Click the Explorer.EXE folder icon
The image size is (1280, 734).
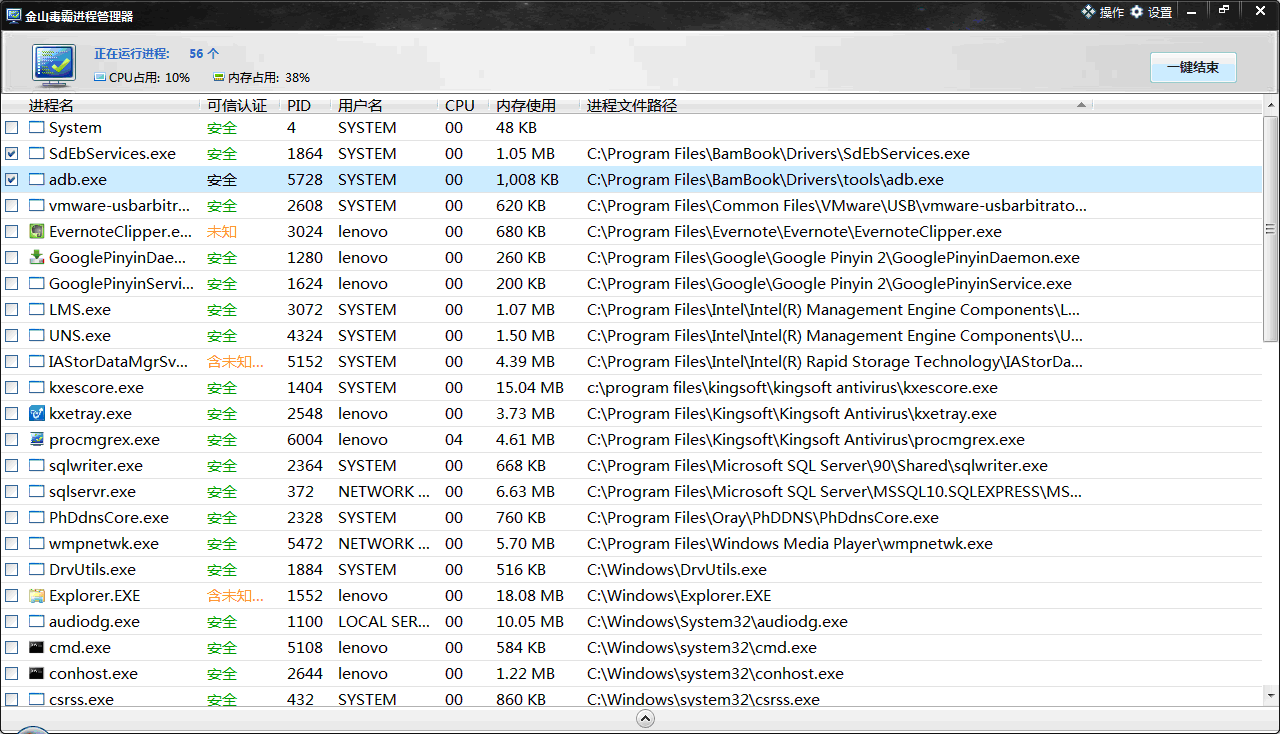[x=37, y=596]
